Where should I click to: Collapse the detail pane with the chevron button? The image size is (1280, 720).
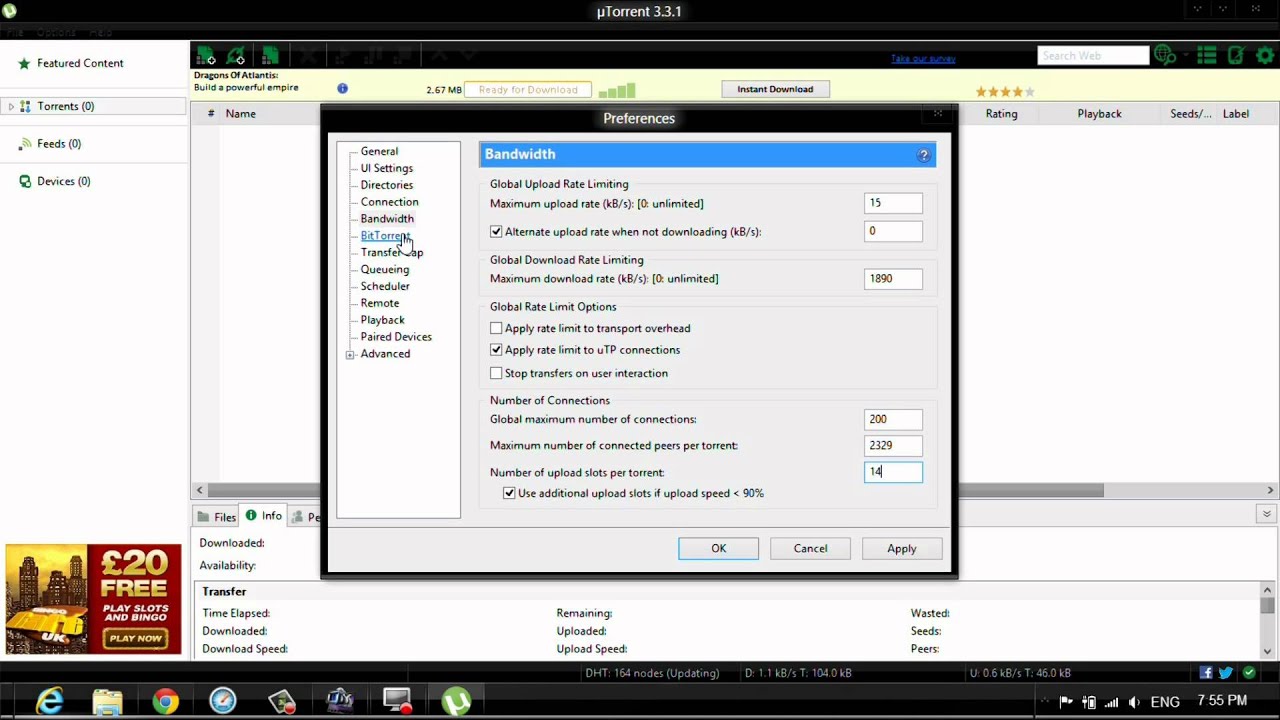1266,514
